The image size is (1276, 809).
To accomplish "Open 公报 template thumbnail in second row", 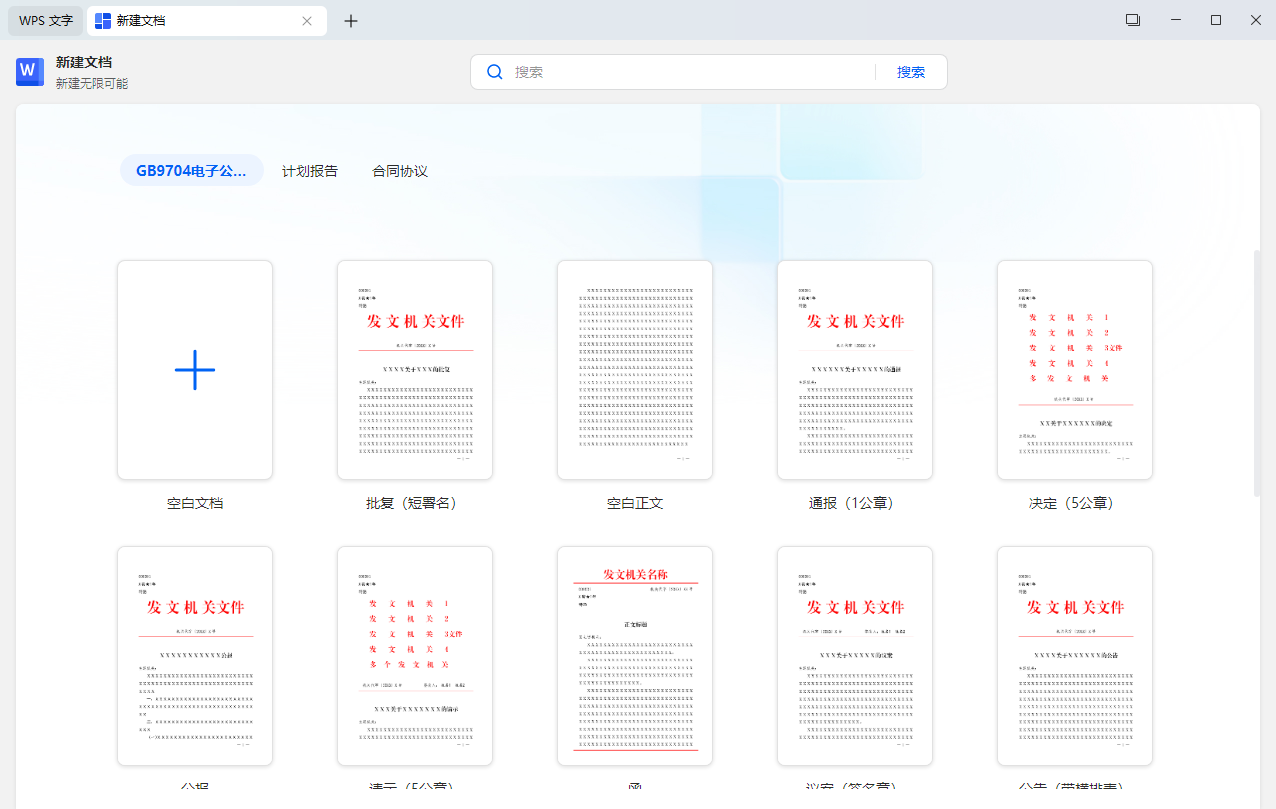I will [x=195, y=656].
